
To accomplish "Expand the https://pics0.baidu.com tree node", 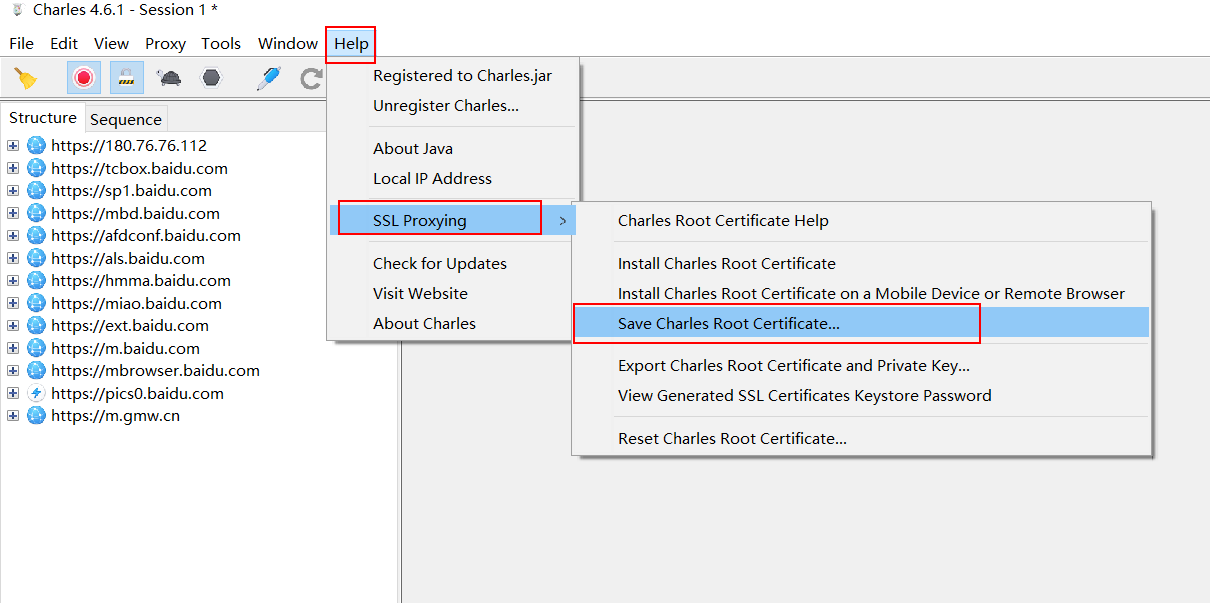I will (13, 393).
